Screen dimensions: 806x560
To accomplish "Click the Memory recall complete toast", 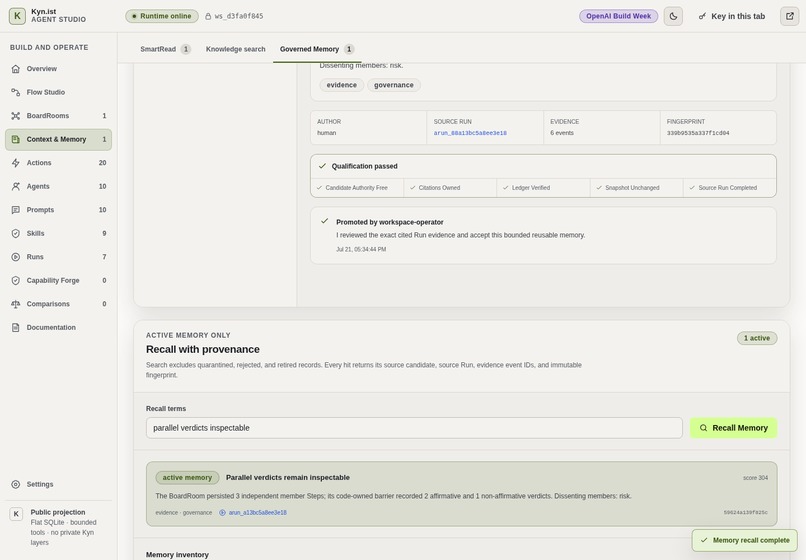I will [x=744, y=540].
